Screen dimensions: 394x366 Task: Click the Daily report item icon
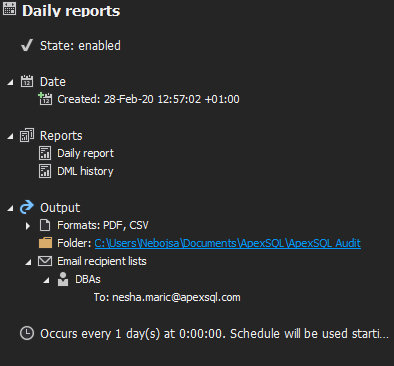point(45,153)
